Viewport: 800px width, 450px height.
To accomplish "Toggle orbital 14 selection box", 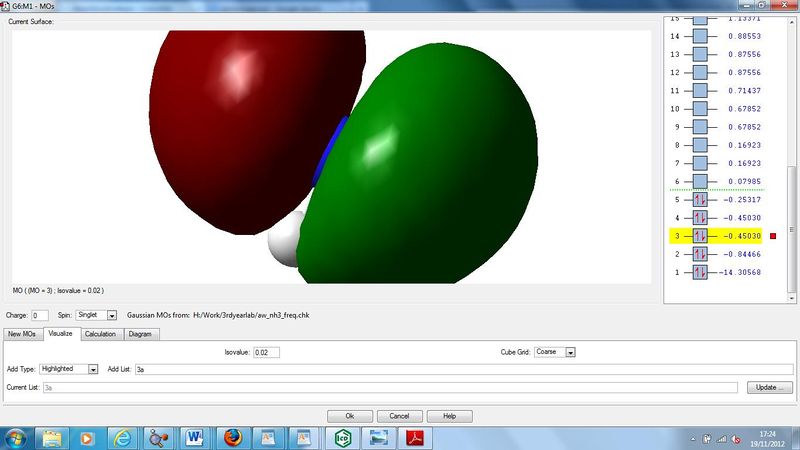I will 699,36.
